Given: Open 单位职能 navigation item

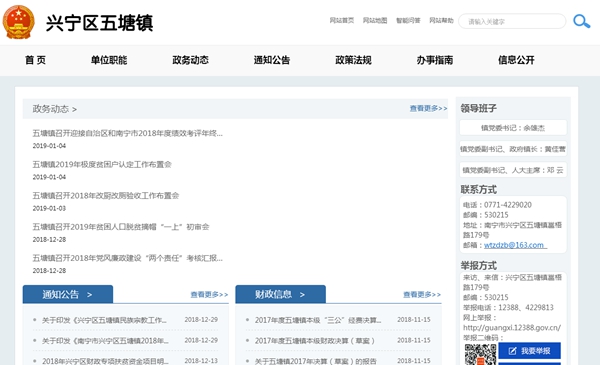Looking at the screenshot, I should pos(109,60).
